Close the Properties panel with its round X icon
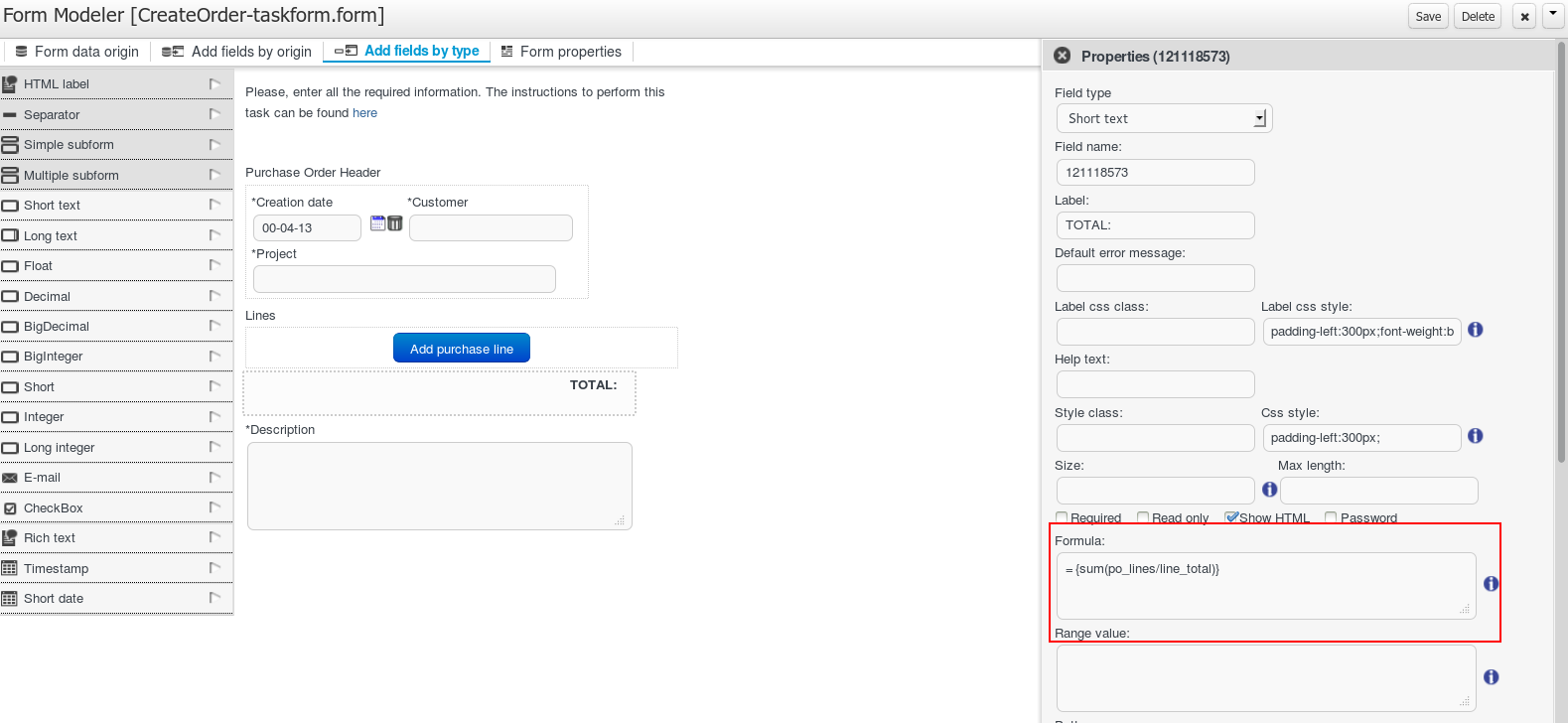Screen dimensions: 1568x723 tap(1062, 56)
